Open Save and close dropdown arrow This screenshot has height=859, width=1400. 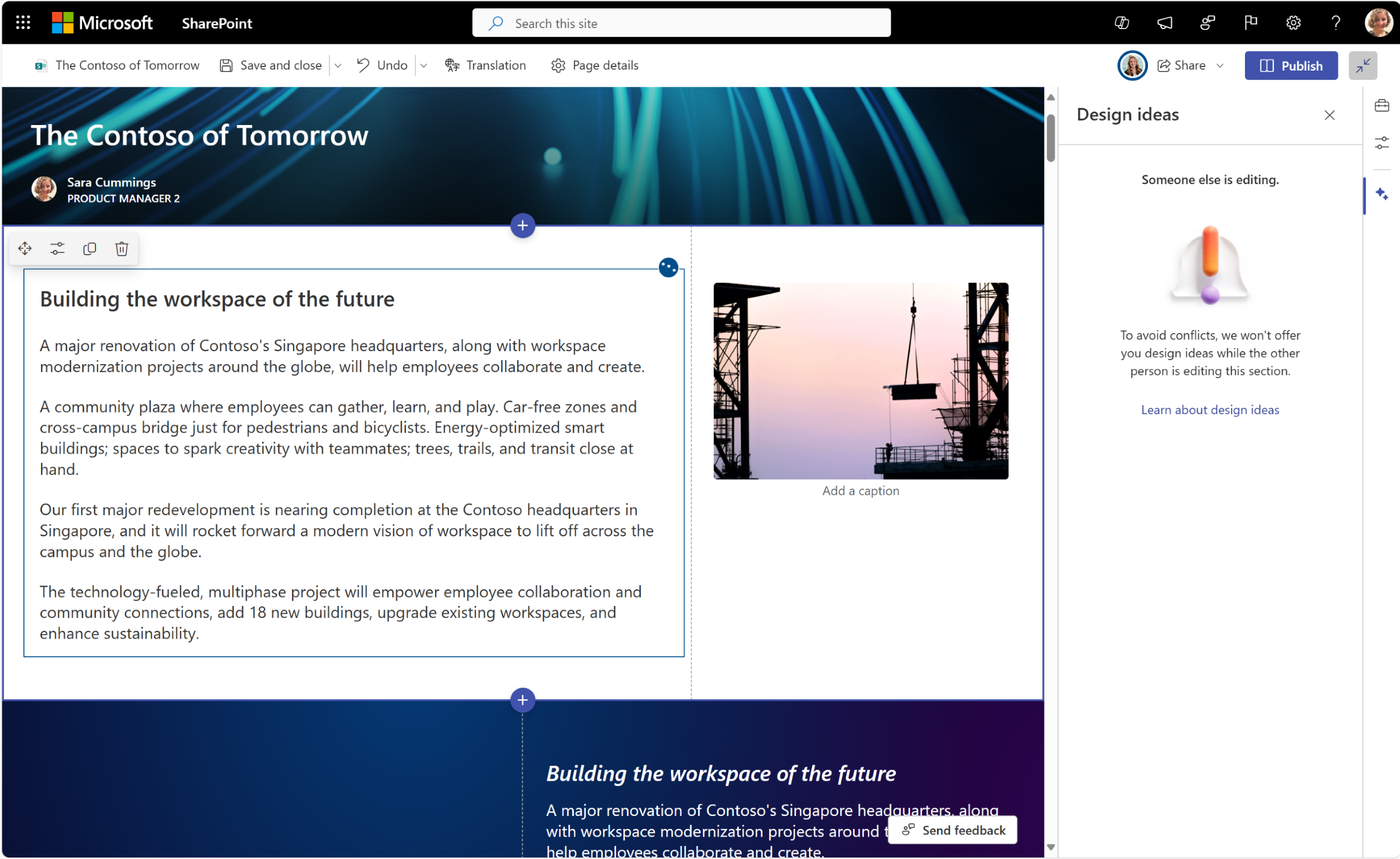(339, 65)
